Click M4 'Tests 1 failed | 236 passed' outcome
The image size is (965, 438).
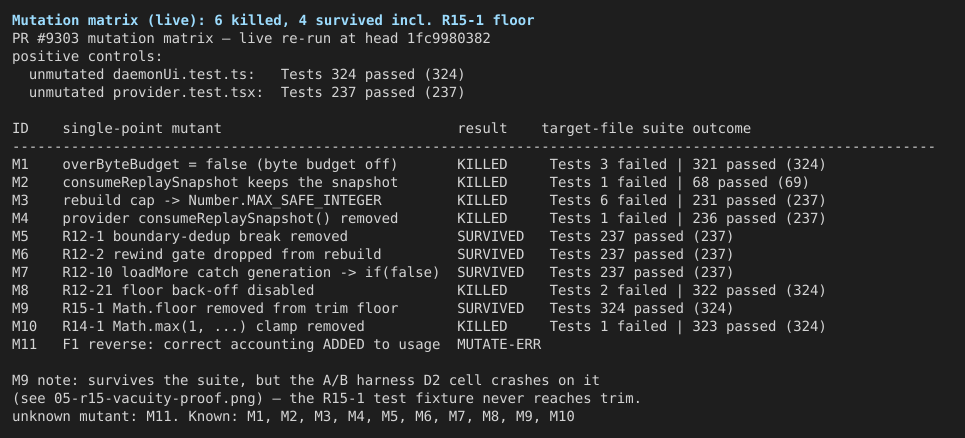[x=687, y=218]
